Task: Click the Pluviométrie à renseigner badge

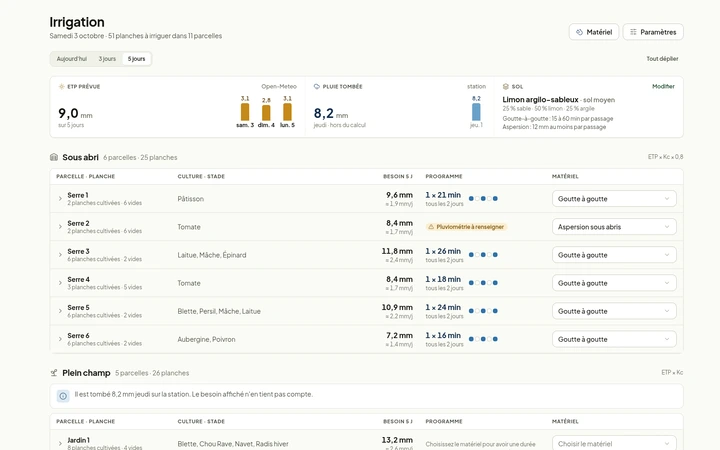Action: coord(466,227)
